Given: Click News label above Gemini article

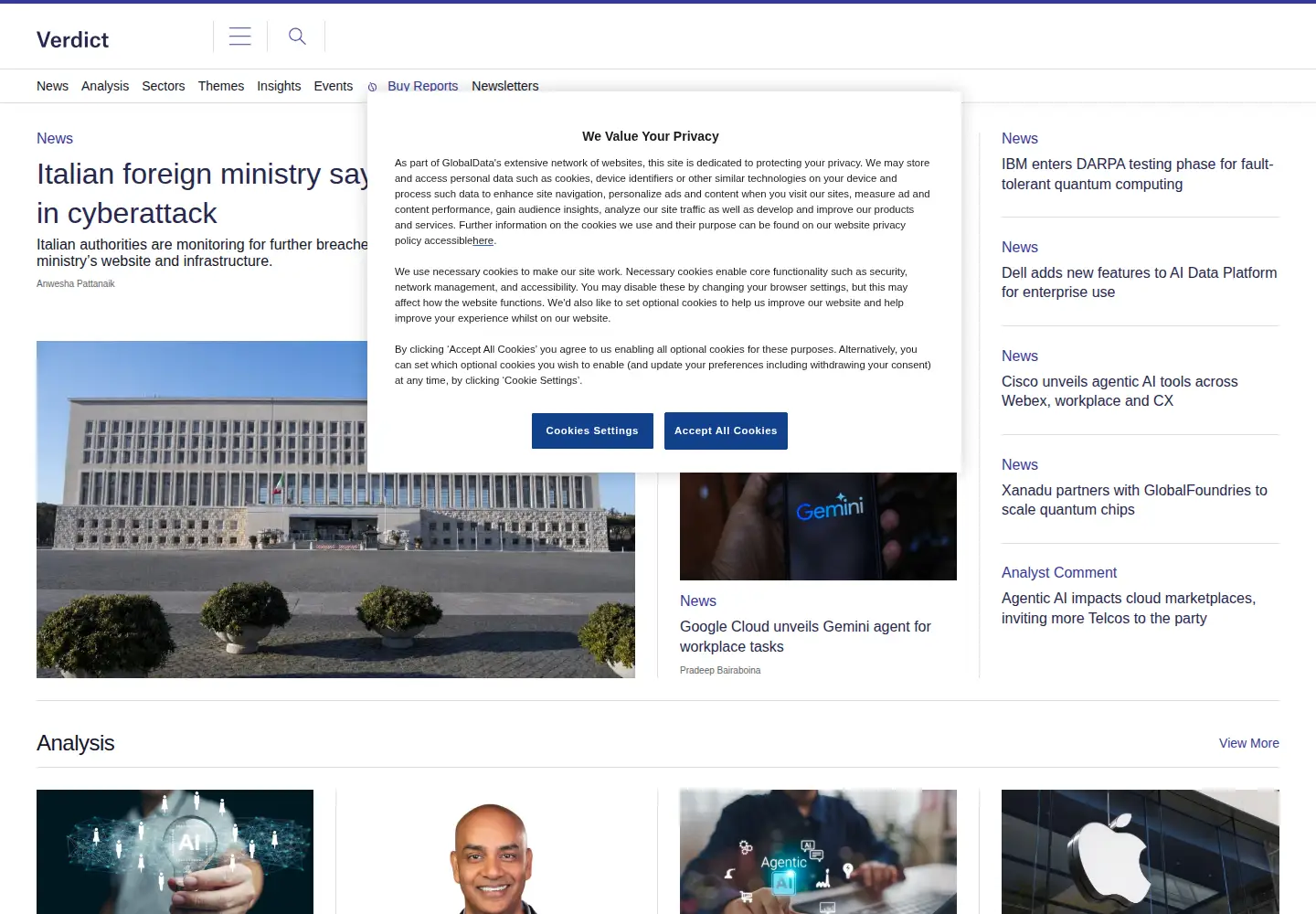Looking at the screenshot, I should 698,600.
